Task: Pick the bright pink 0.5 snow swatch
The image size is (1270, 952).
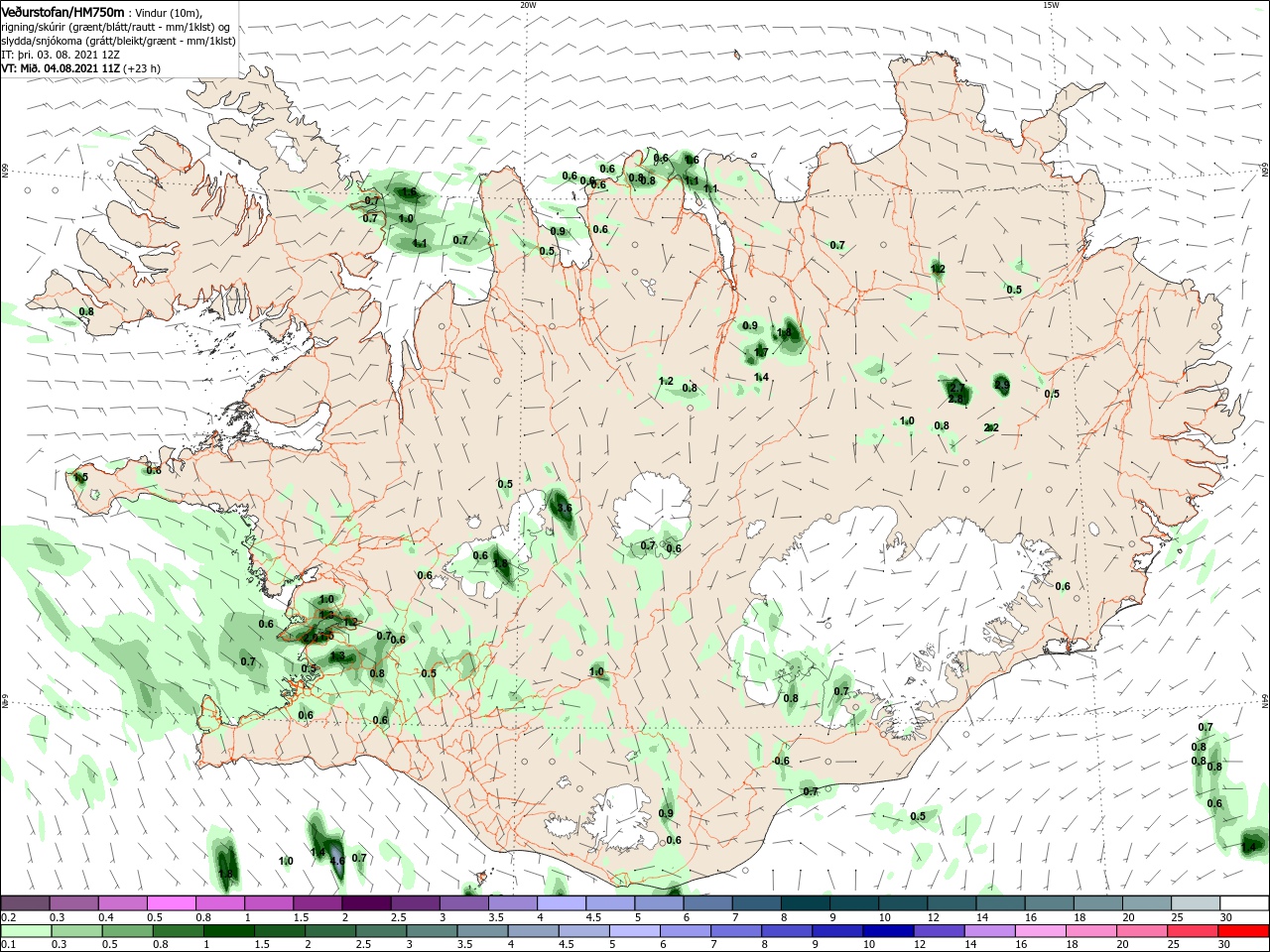Action: point(172,903)
